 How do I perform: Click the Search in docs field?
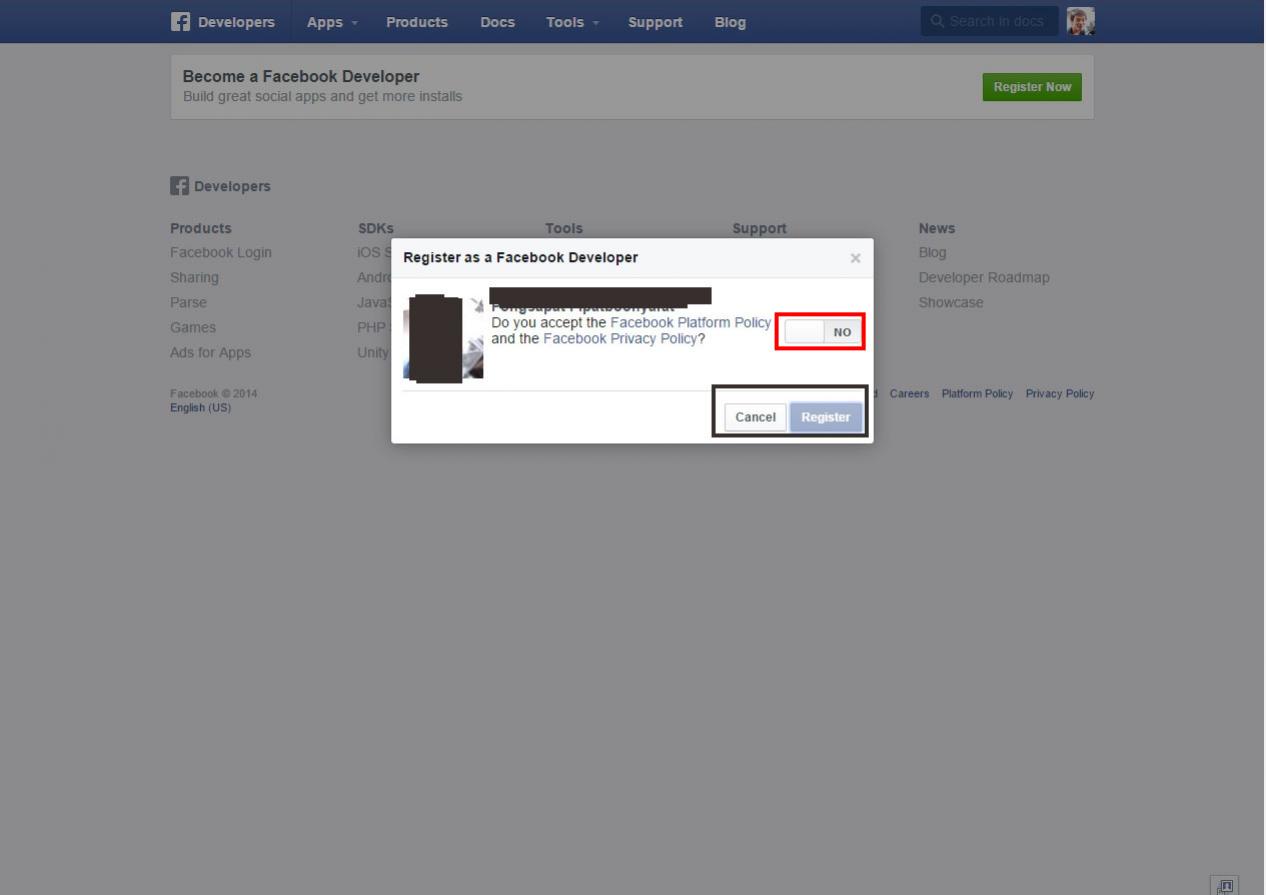pos(989,21)
